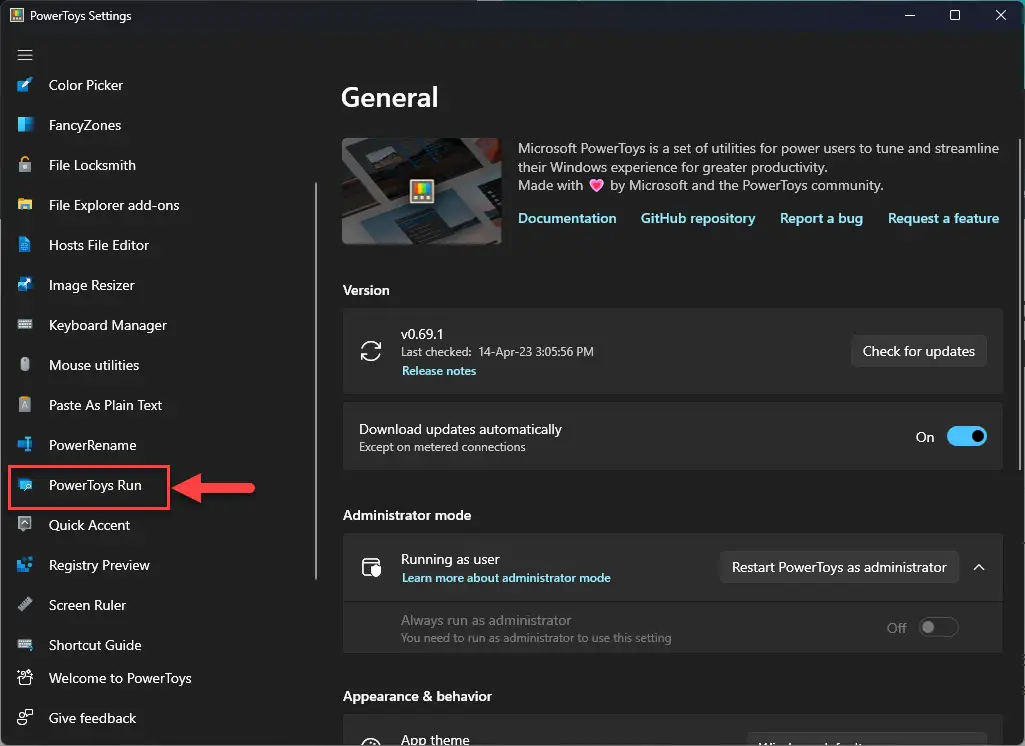
Task: Click the Welcome to PowerToys icon
Action: click(25, 678)
